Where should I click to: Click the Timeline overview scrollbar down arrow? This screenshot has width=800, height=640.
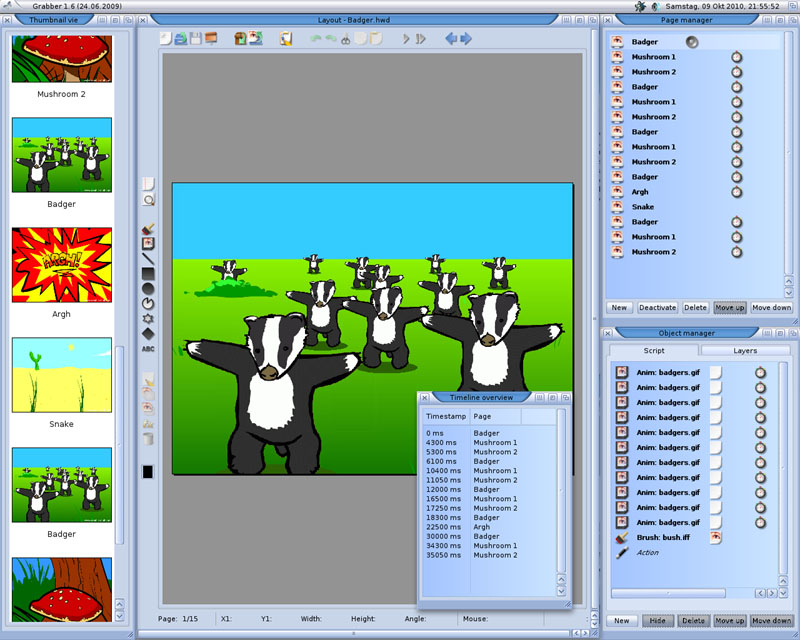(561, 592)
